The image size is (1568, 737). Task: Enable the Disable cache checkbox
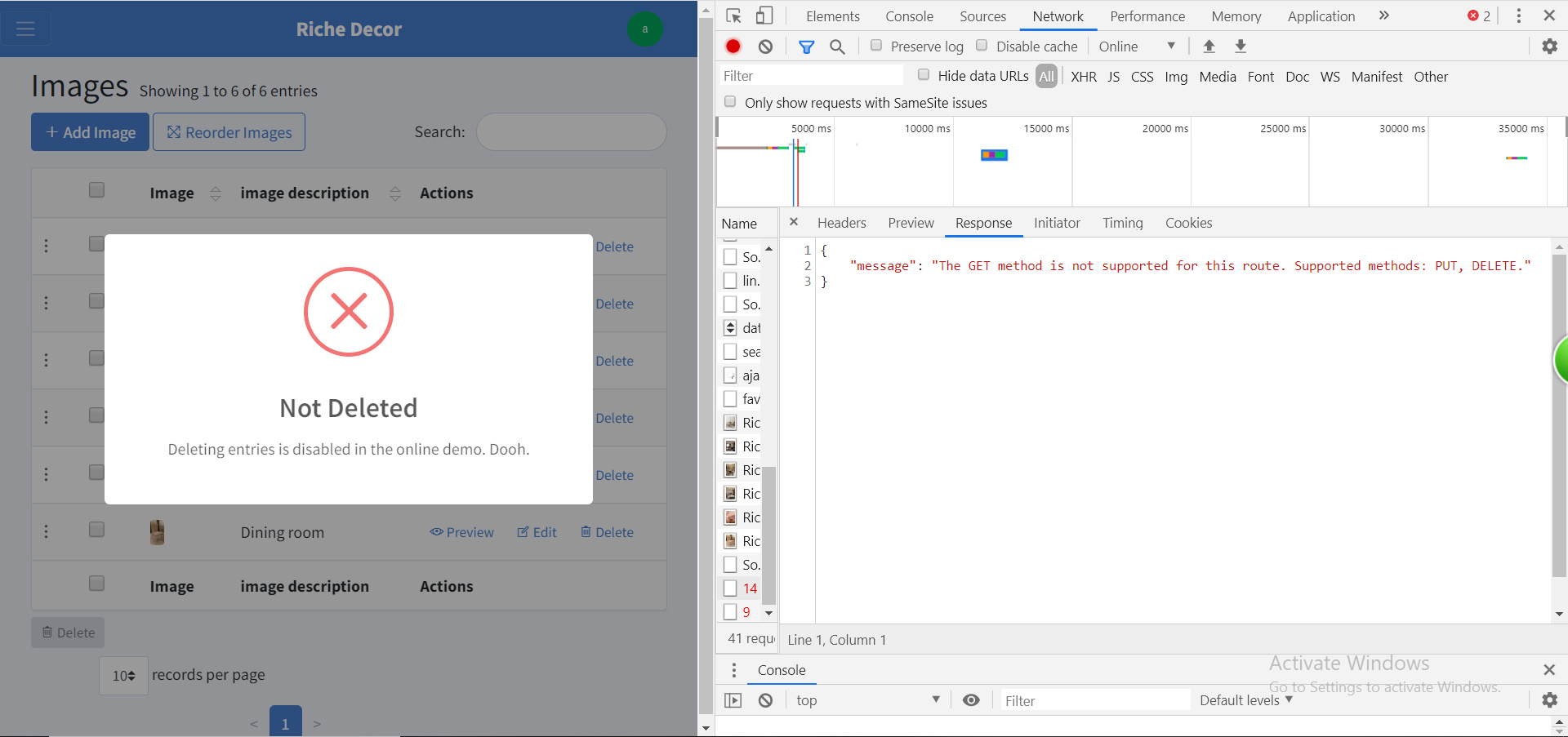click(982, 46)
